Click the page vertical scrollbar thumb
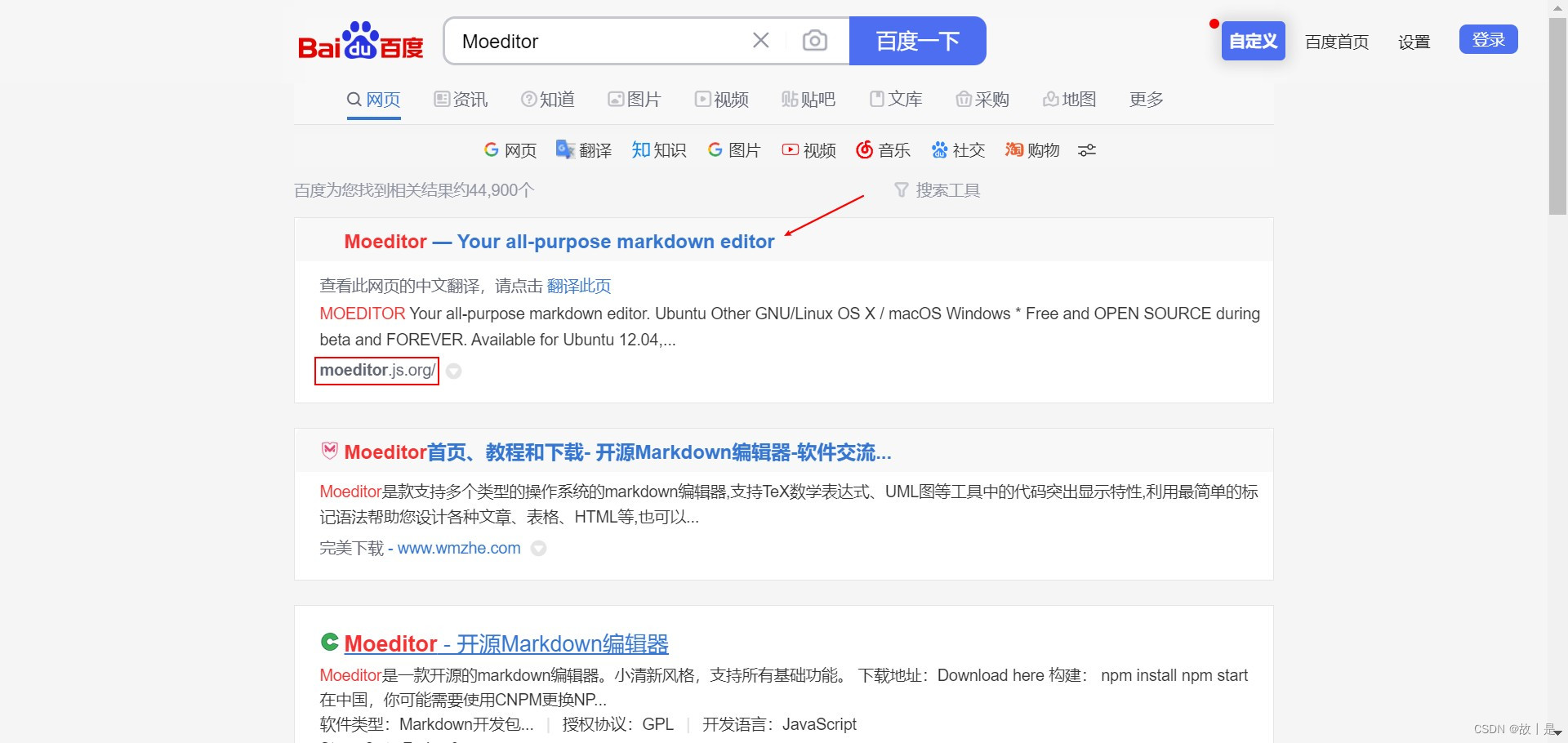Viewport: 1568px width, 743px height. [x=1558, y=116]
